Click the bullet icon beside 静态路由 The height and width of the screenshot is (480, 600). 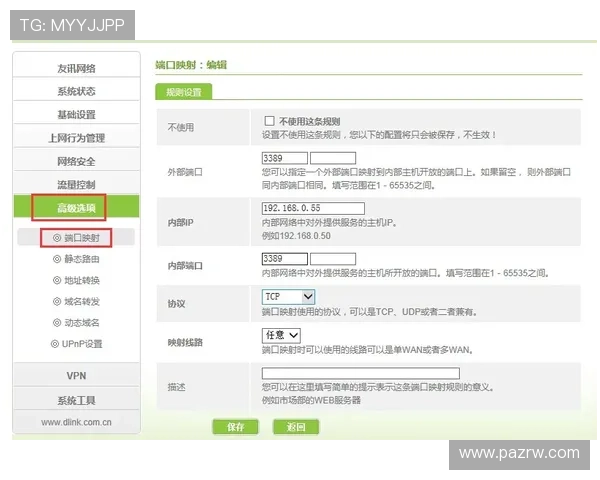pyautogui.click(x=57, y=259)
